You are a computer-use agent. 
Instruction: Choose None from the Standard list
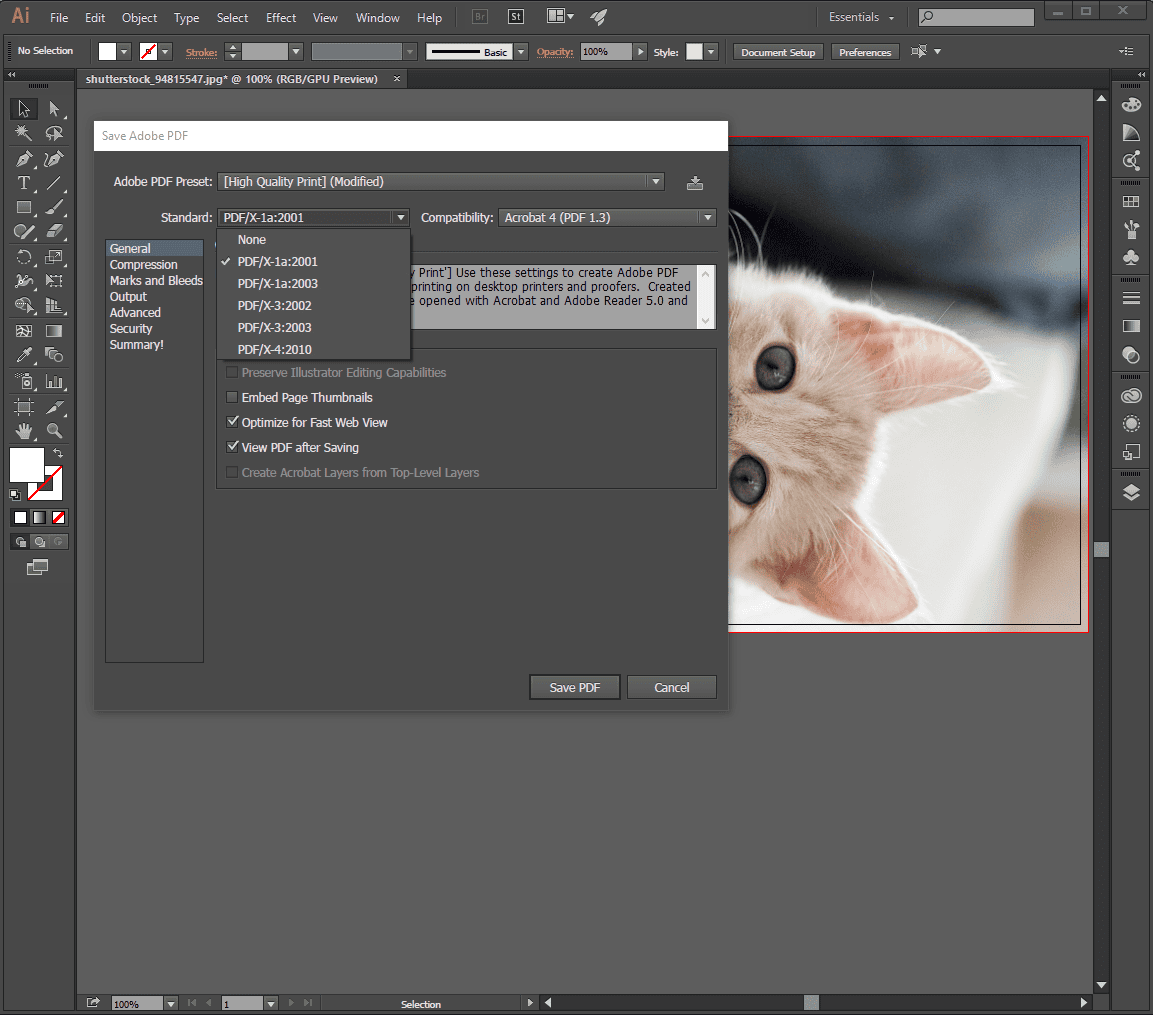tap(251, 240)
